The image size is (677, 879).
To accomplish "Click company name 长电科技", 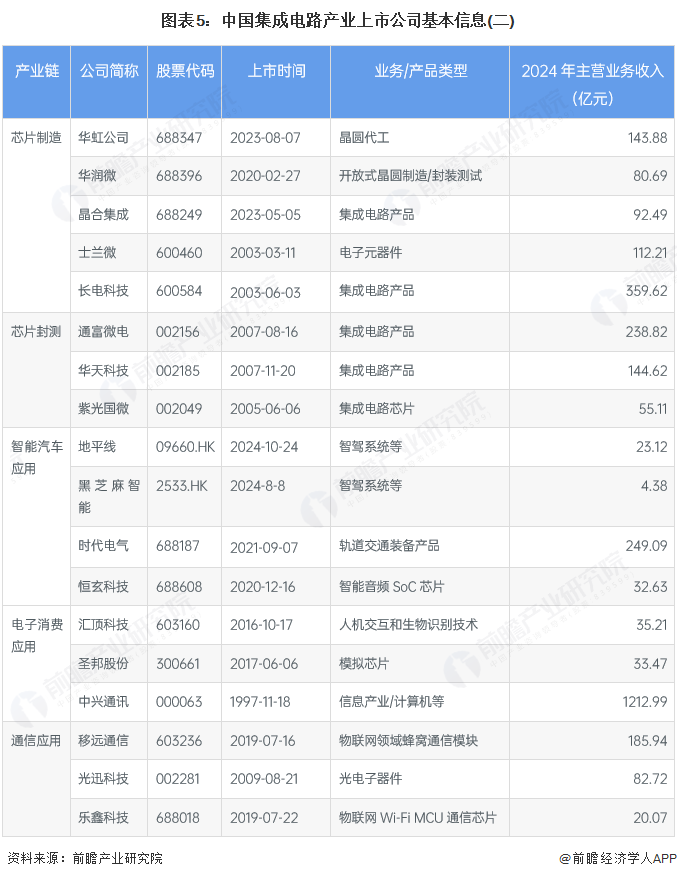I will 103,291.
